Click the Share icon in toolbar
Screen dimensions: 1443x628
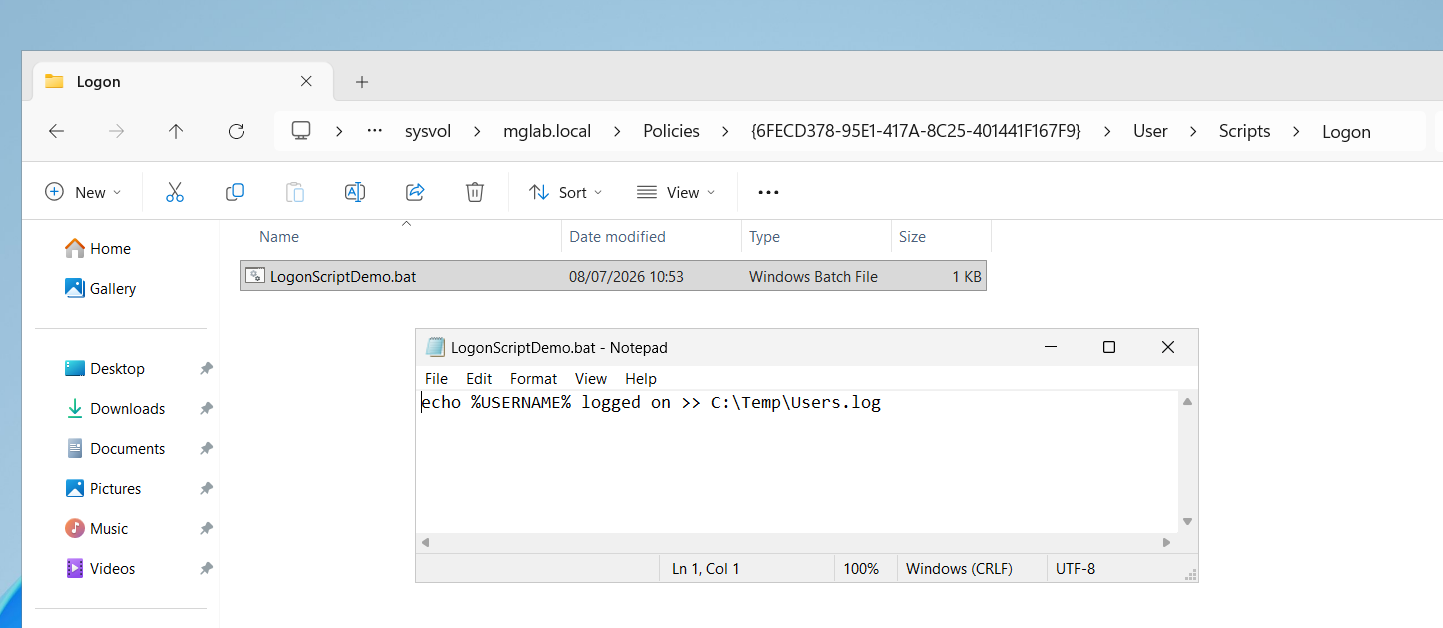pyautogui.click(x=415, y=192)
